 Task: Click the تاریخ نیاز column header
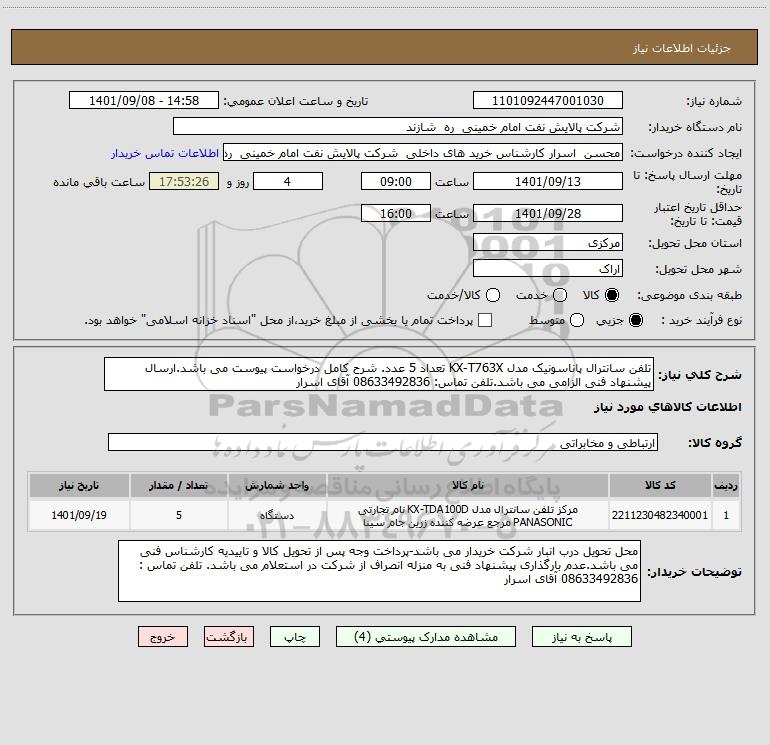79,486
